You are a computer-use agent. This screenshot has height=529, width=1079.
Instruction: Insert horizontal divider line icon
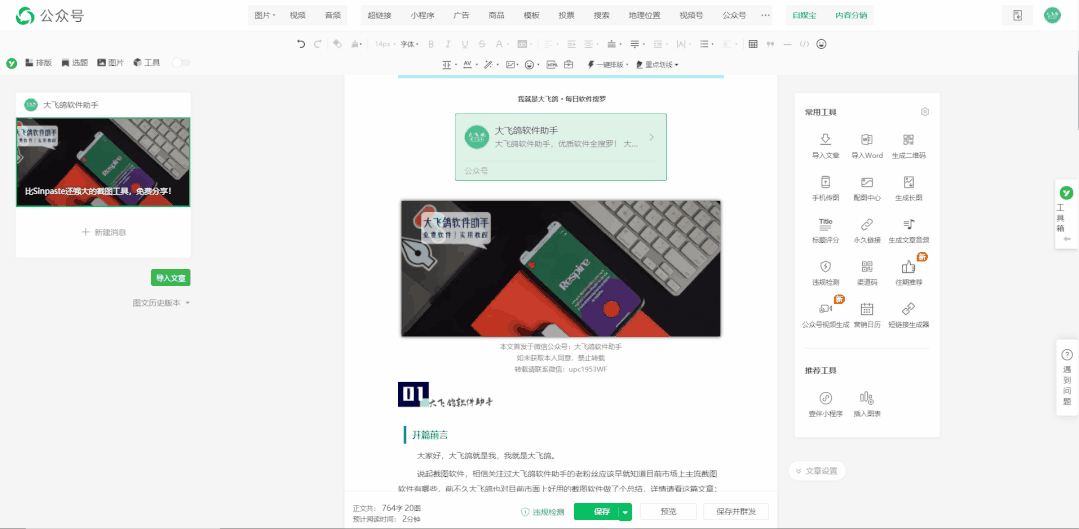coord(787,44)
